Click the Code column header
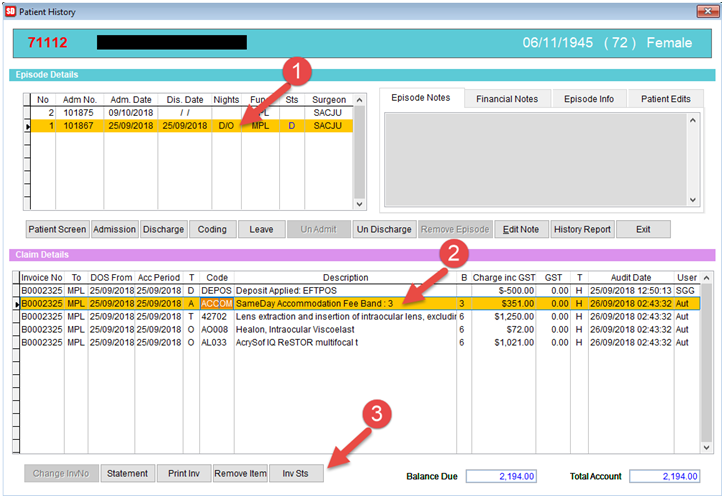Screen dimensions: 724x498 pyautogui.click(x=217, y=278)
